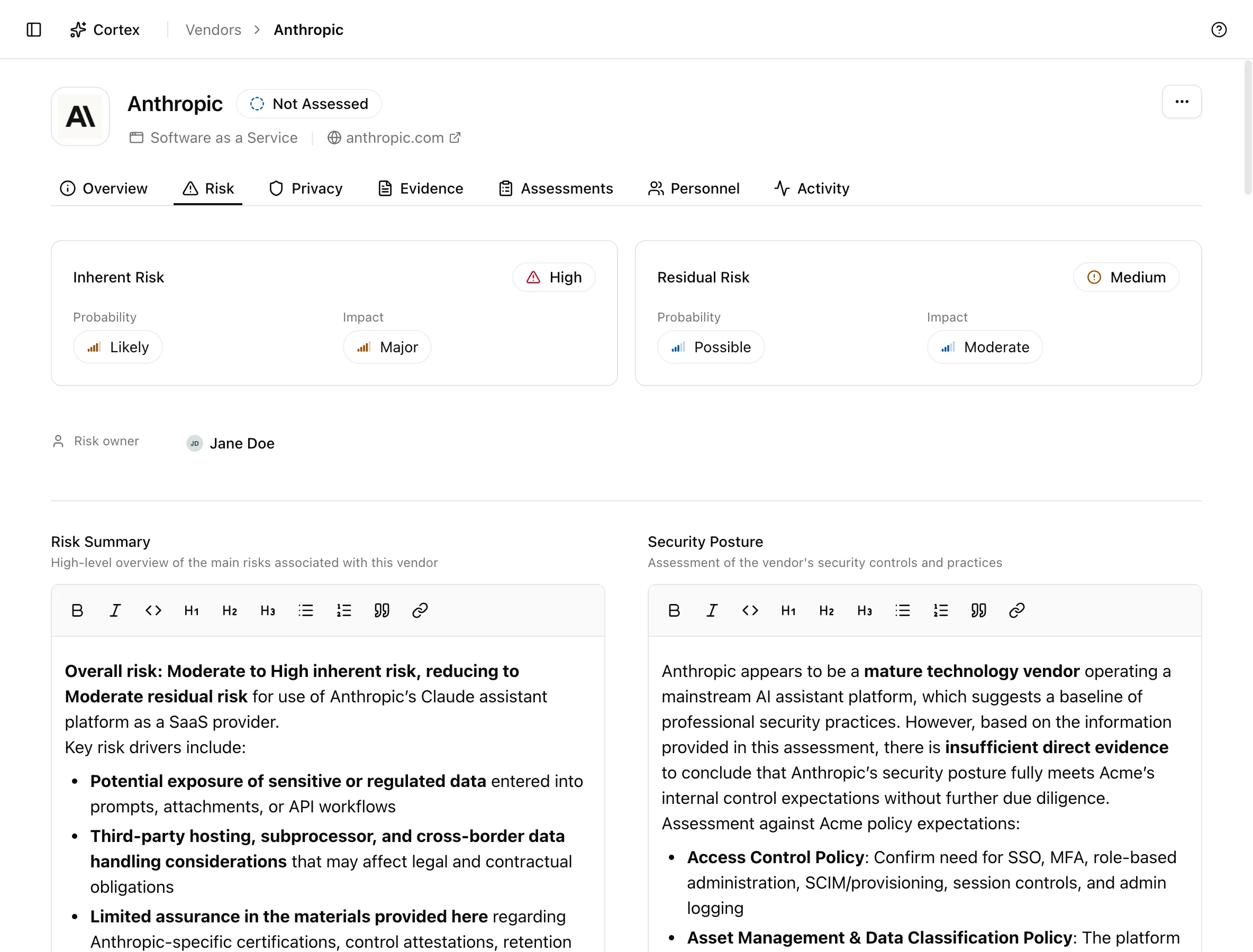Click the 'Security Posture' section heading

[705, 542]
